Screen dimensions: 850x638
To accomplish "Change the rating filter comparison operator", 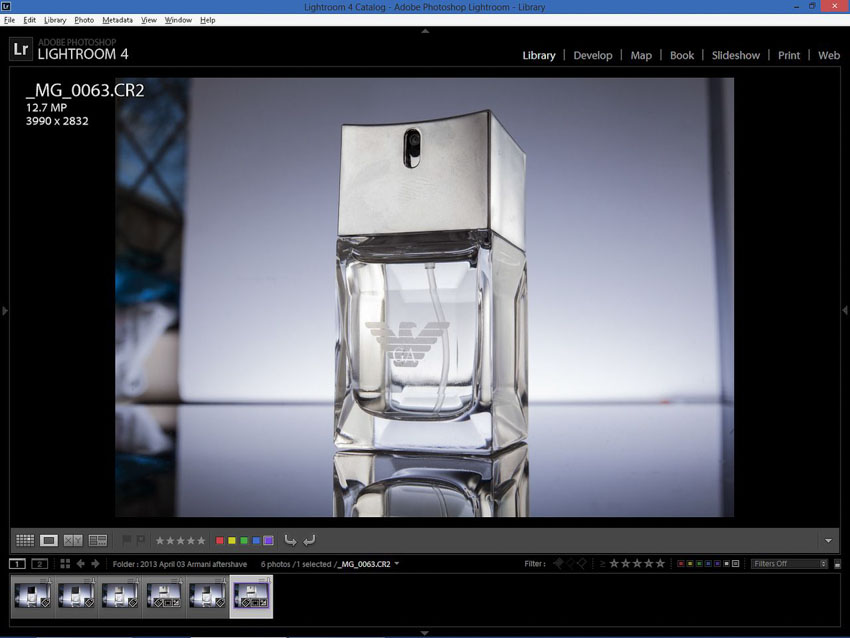I will tap(602, 564).
